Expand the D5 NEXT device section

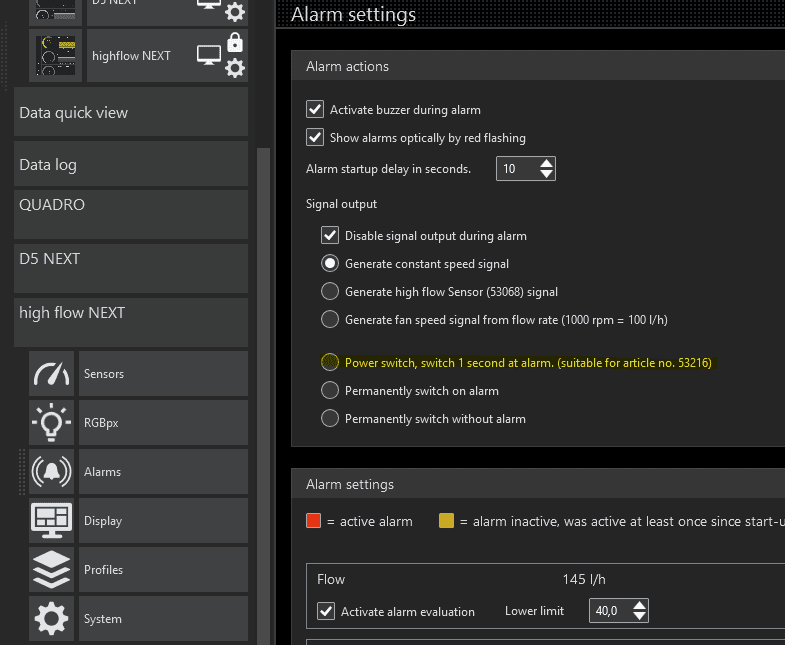(131, 268)
